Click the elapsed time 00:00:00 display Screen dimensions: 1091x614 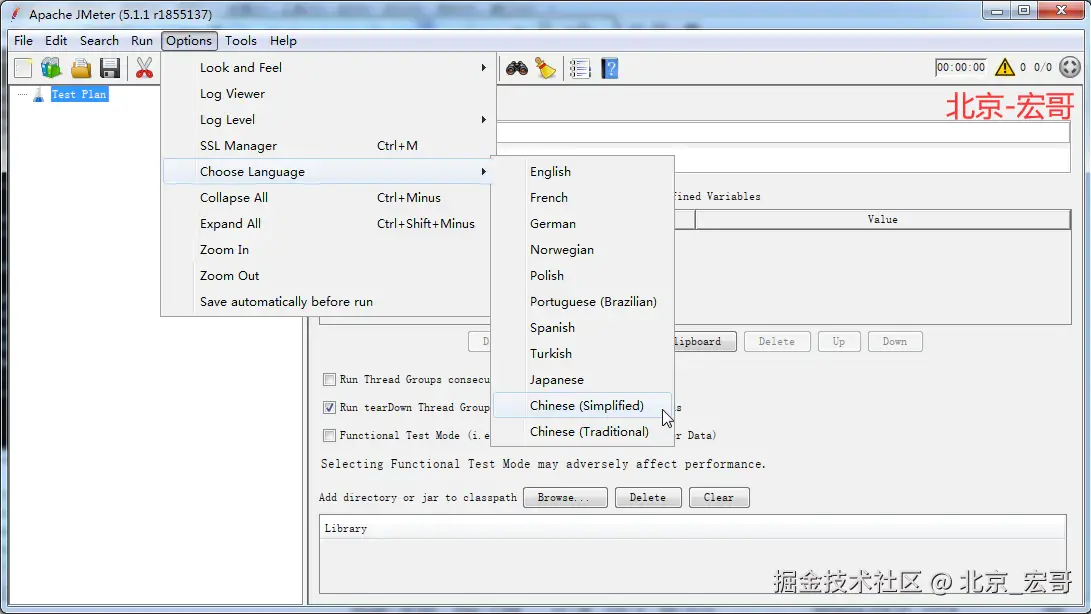click(961, 67)
